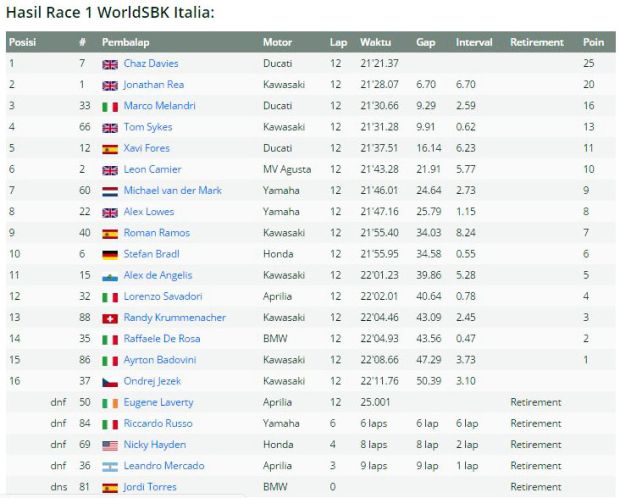Image resolution: width=620 pixels, height=498 pixels.
Task: Click UK flag next to Jonathan Rea
Action: [110, 86]
